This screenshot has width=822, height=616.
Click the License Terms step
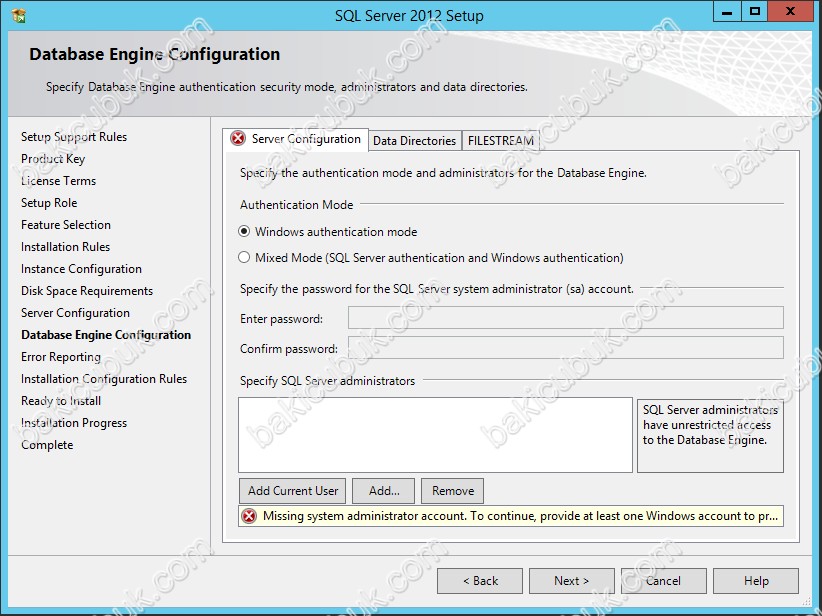click(58, 181)
